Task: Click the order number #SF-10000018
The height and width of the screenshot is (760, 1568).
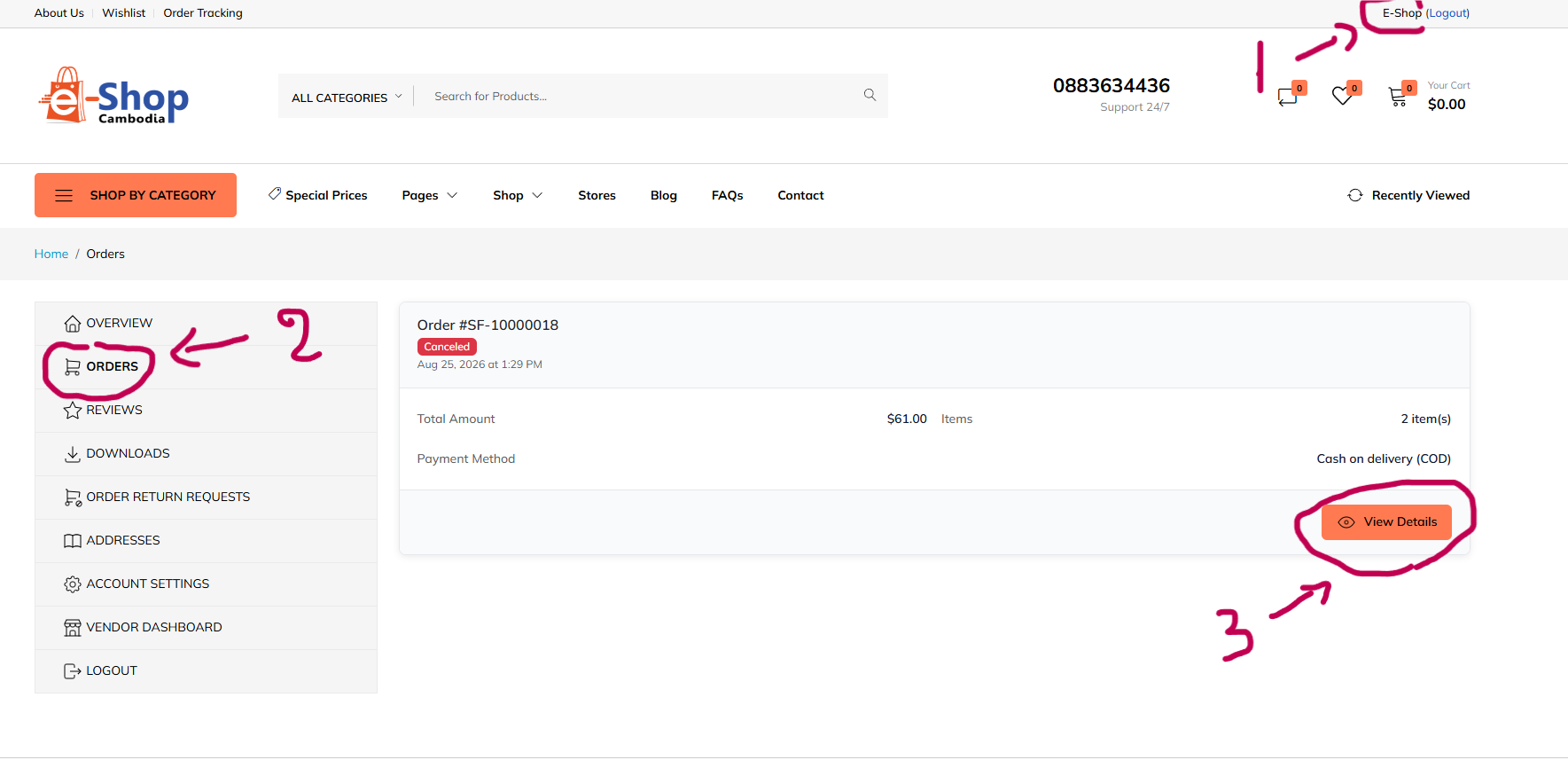Action: click(x=488, y=325)
